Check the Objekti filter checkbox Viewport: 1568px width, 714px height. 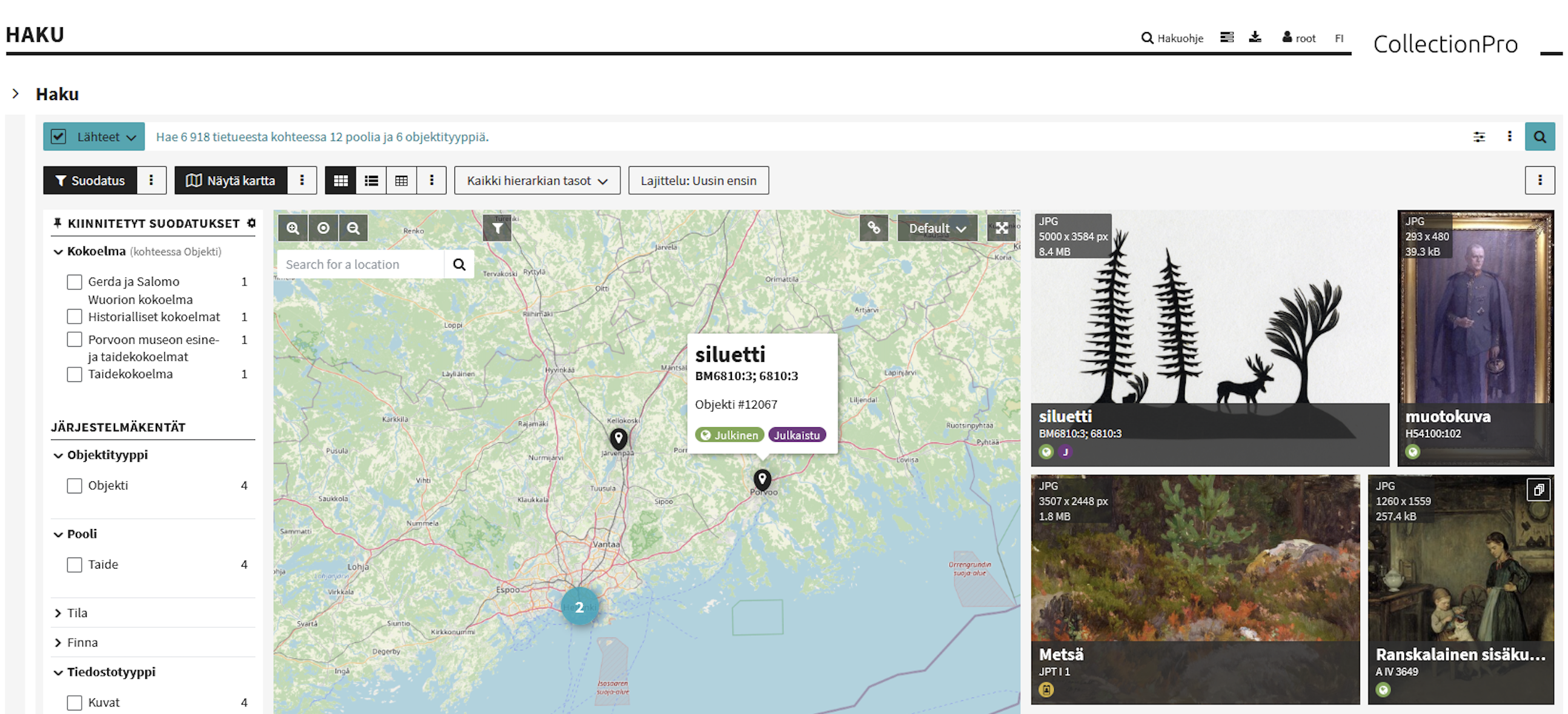coord(75,485)
